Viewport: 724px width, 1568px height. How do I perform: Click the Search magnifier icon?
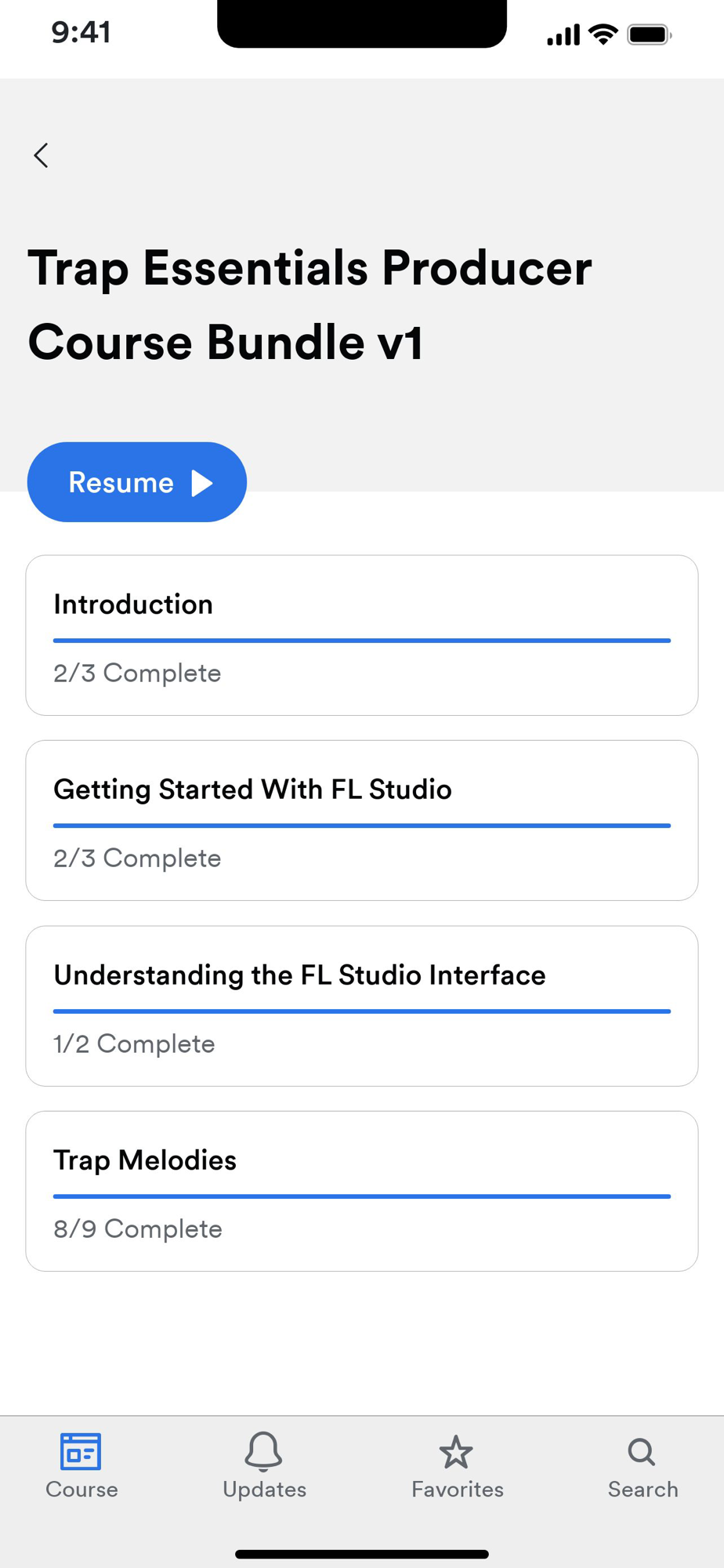click(642, 1452)
